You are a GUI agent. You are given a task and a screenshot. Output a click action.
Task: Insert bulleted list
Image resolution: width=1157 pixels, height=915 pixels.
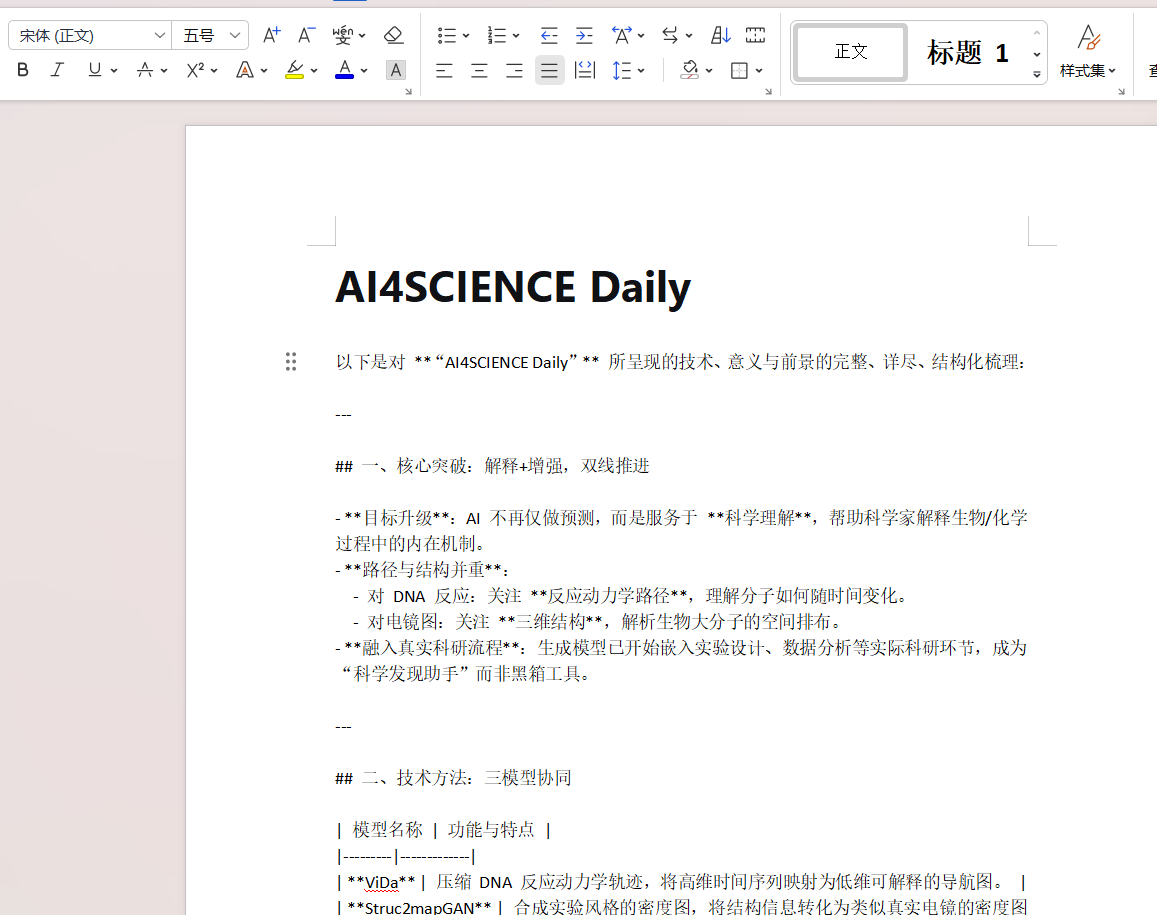tap(446, 35)
